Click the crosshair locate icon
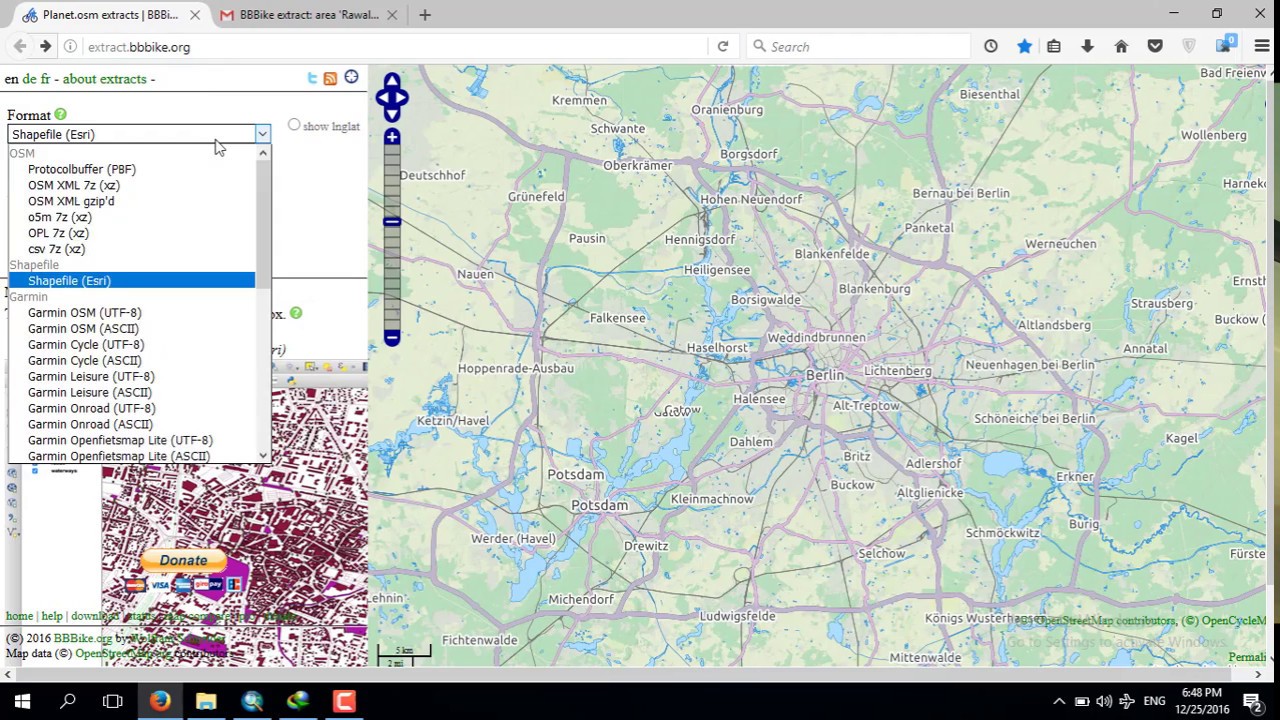1280x720 pixels. coord(351,77)
